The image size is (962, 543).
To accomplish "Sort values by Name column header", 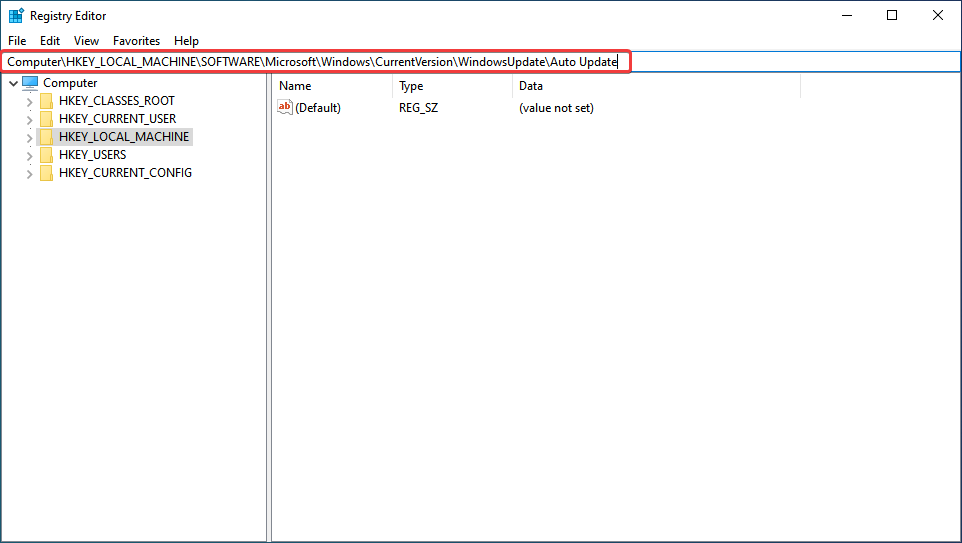I will click(x=332, y=86).
